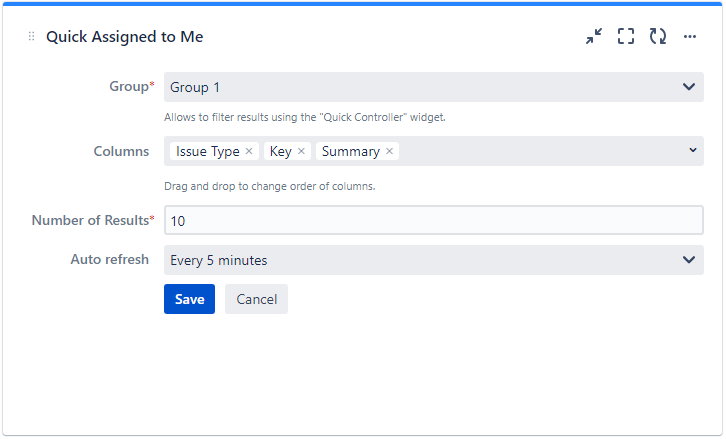This screenshot has height=439, width=726.
Task: Remove the Summary column tag
Action: (389, 152)
